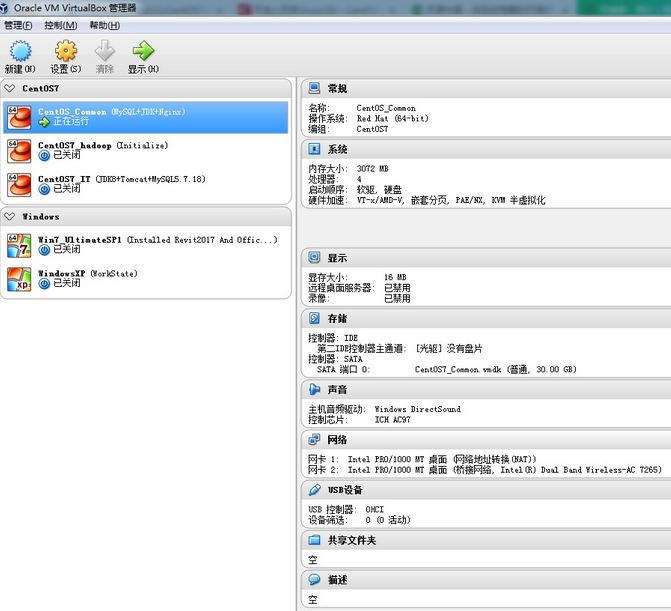Viewport: 671px width, 611px height.
Task: Click the 声音 (Audio) section icon
Action: 315,389
